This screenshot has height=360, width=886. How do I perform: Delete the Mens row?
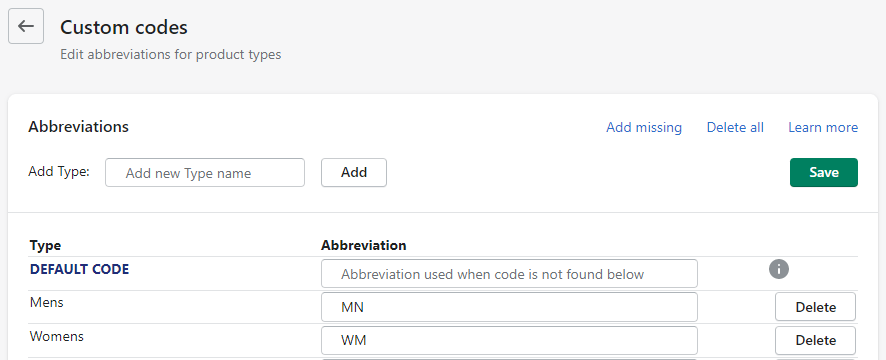pos(815,307)
